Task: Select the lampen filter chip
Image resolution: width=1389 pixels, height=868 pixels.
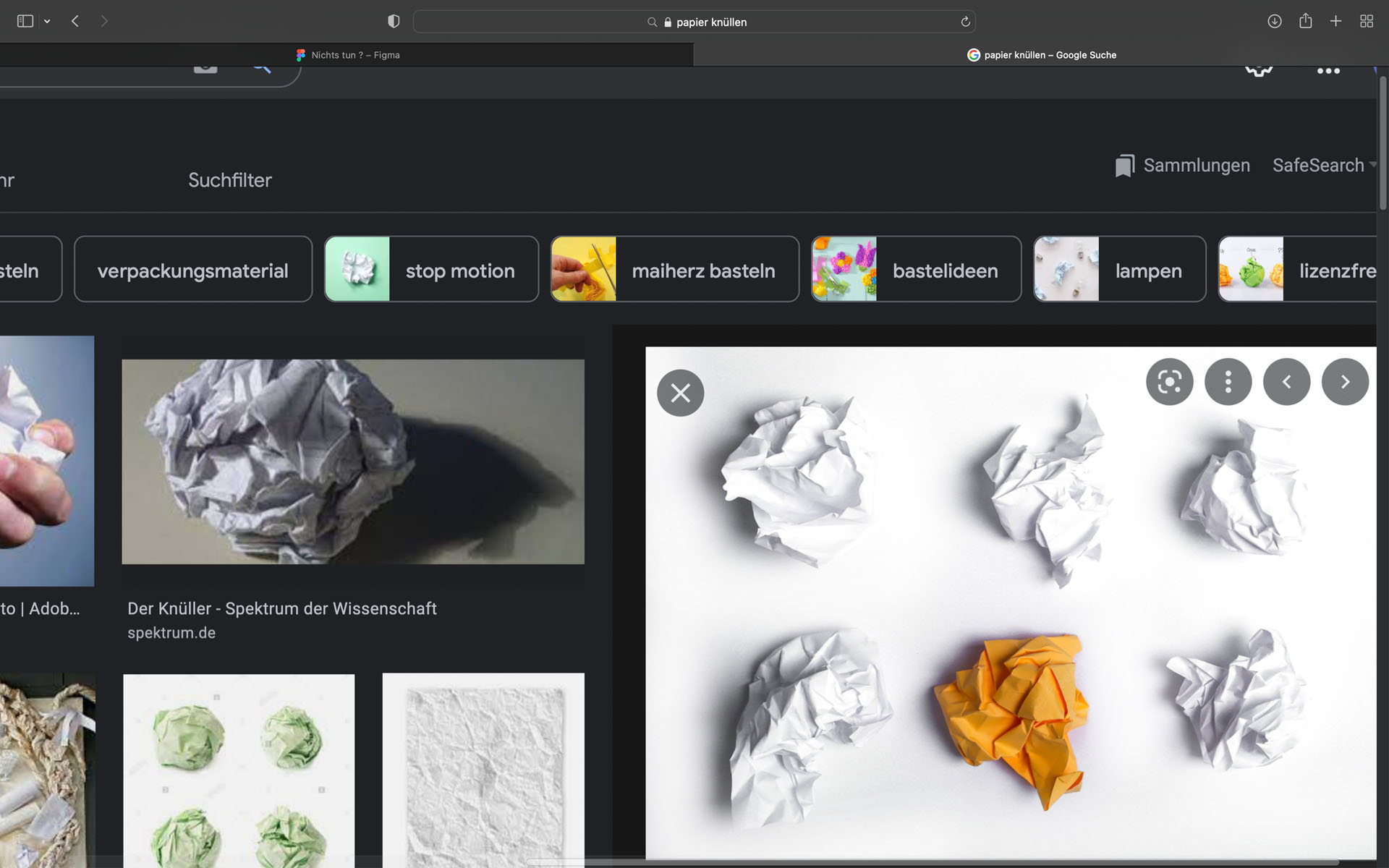Action: [x=1119, y=269]
